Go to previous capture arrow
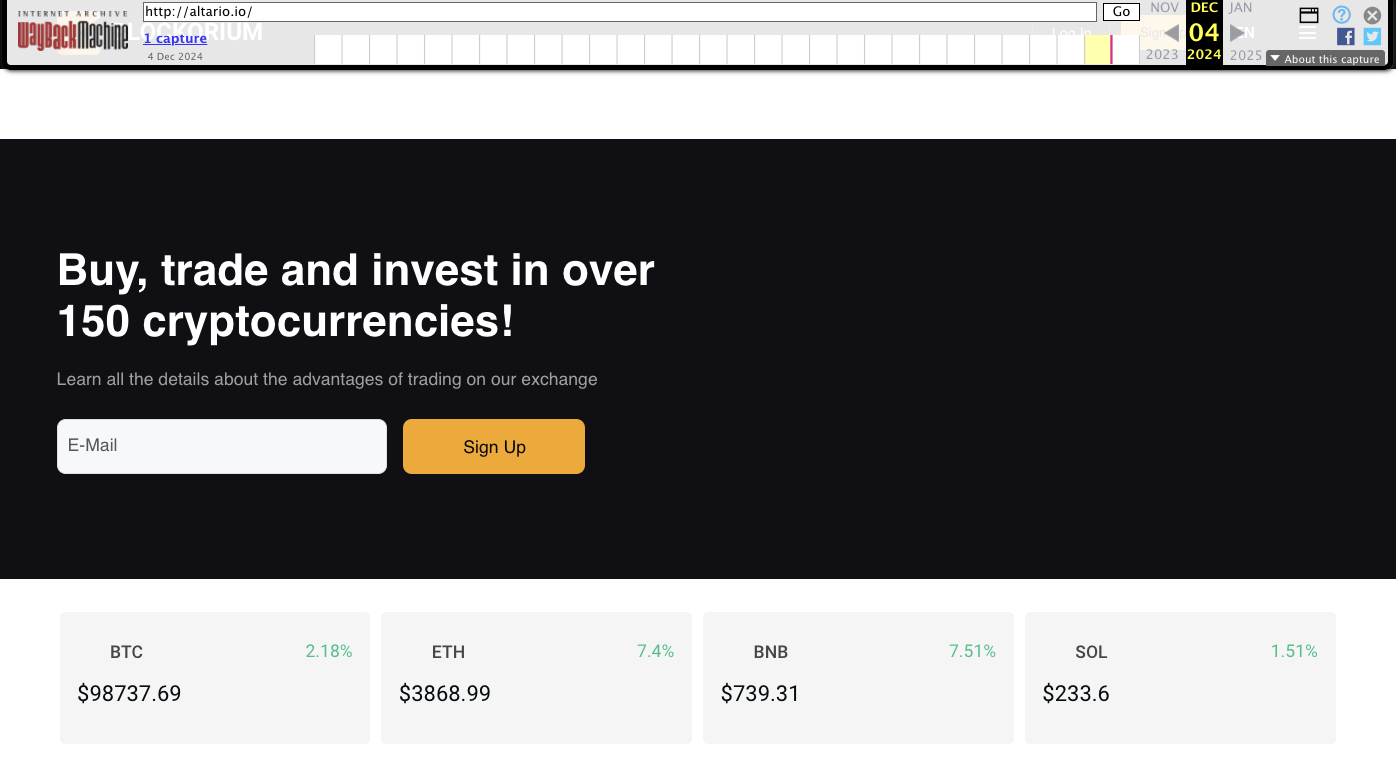This screenshot has width=1396, height=762. (1171, 31)
